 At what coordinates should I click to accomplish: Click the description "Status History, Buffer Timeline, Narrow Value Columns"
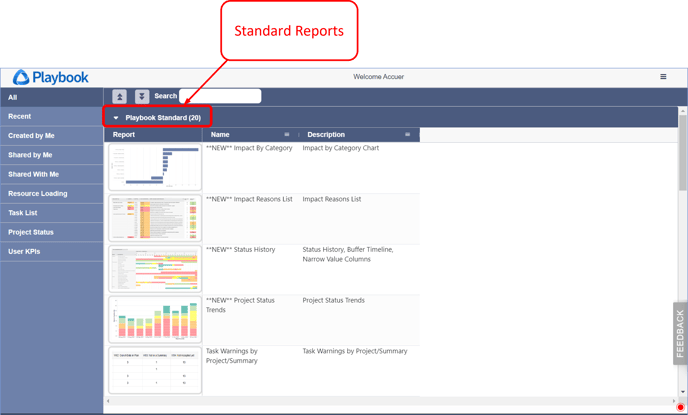[348, 254]
